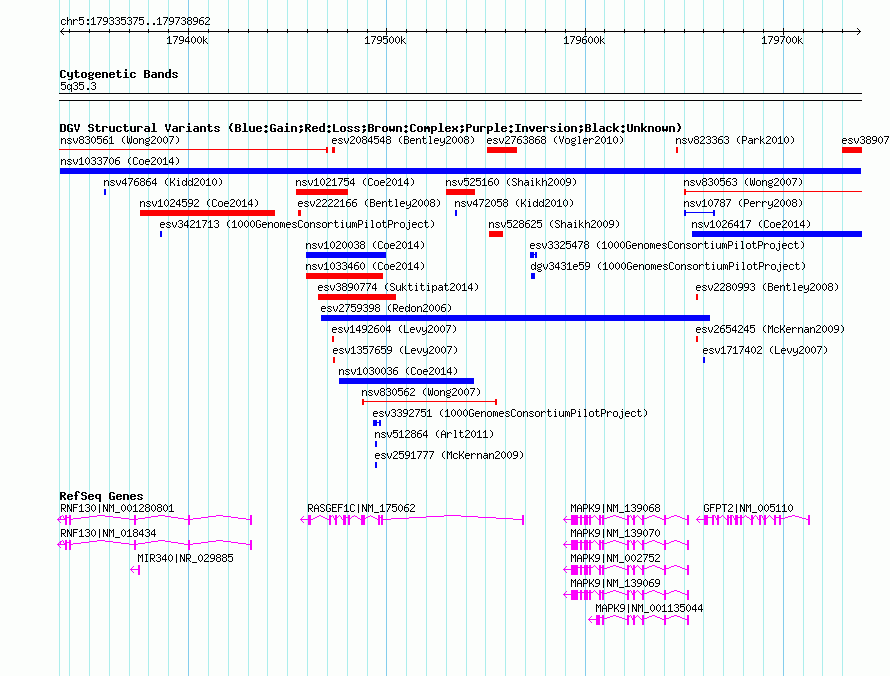Viewport: 890px width, 676px height.
Task: Open the esv2084548 (Bentley2008) variant label
Action: pos(403,140)
